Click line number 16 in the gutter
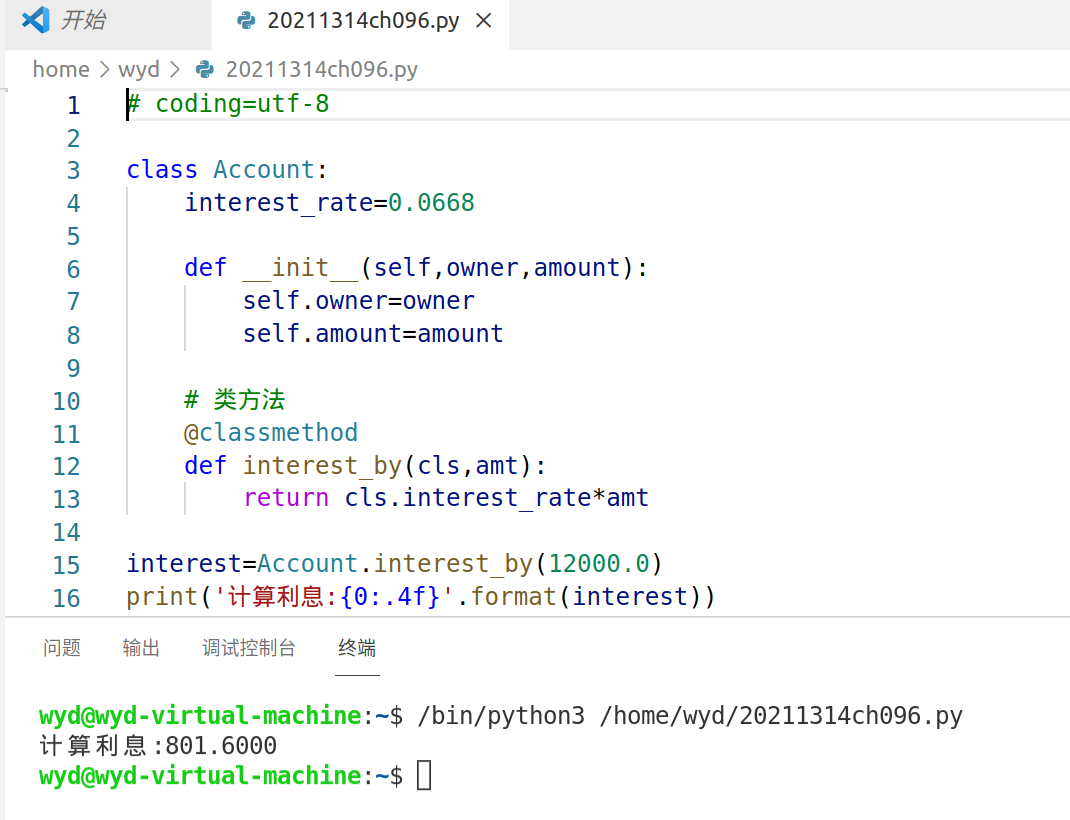 pyautogui.click(x=67, y=598)
